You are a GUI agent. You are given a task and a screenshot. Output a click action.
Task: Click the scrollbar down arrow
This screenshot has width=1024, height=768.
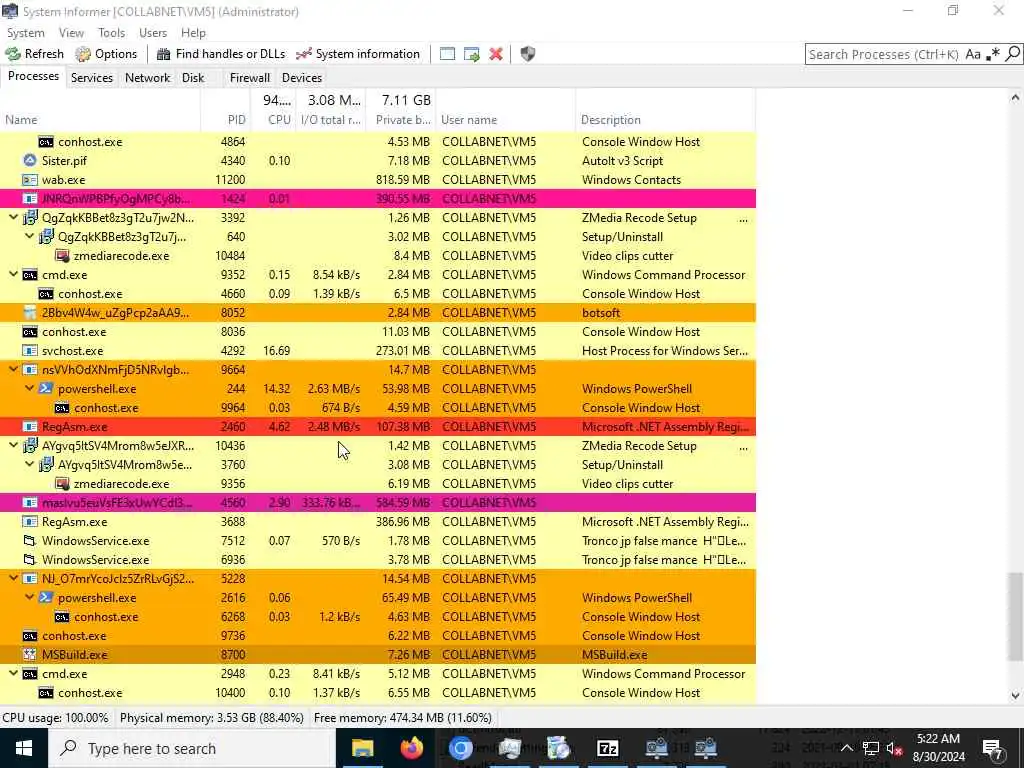click(x=1015, y=696)
